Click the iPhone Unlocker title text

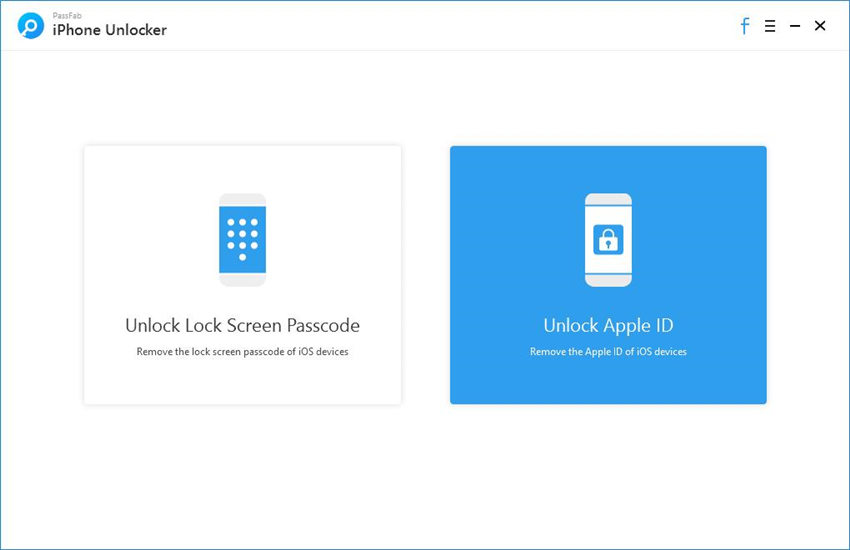point(110,30)
